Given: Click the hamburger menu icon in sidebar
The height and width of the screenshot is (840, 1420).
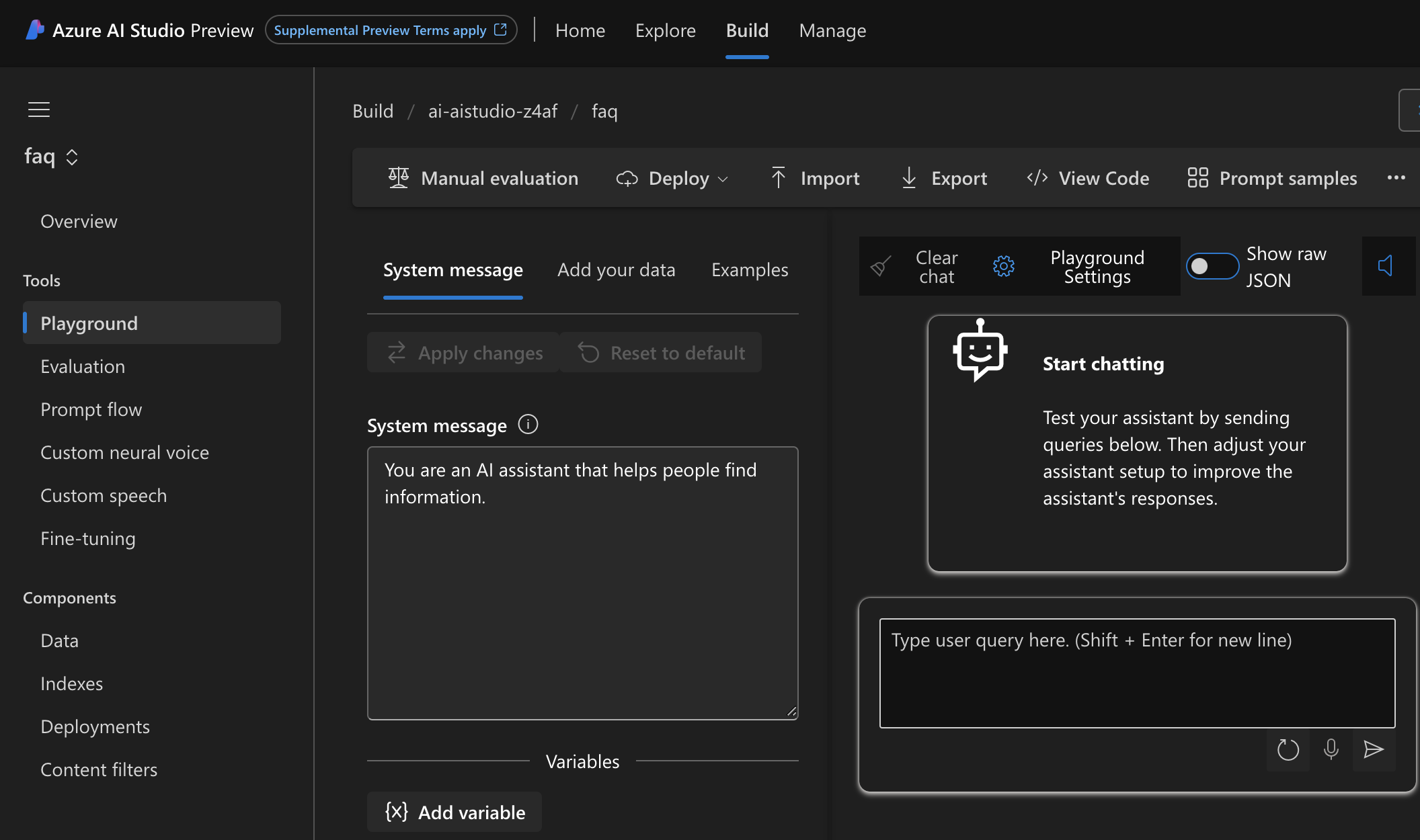Looking at the screenshot, I should click(39, 110).
